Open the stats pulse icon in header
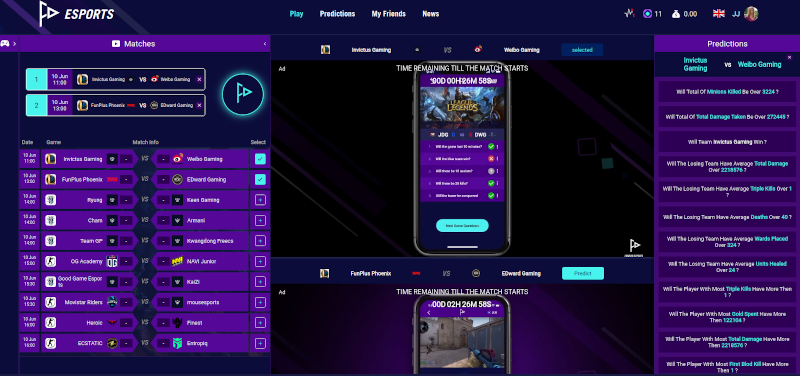 pos(629,14)
